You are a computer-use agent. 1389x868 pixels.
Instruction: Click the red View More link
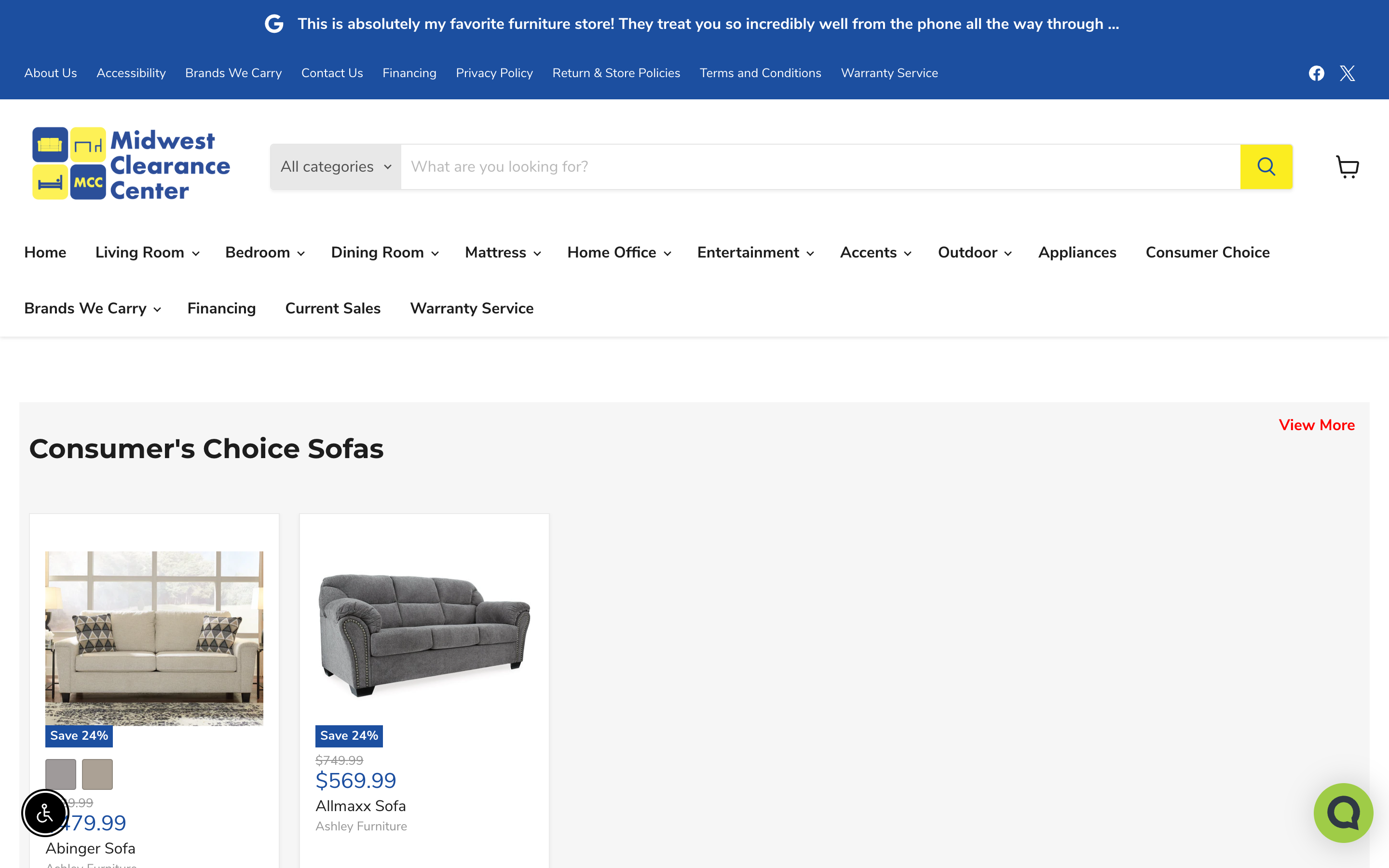coord(1316,425)
